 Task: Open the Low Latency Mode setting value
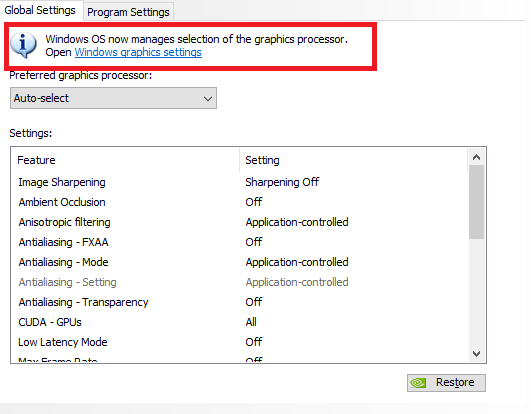click(x=254, y=342)
